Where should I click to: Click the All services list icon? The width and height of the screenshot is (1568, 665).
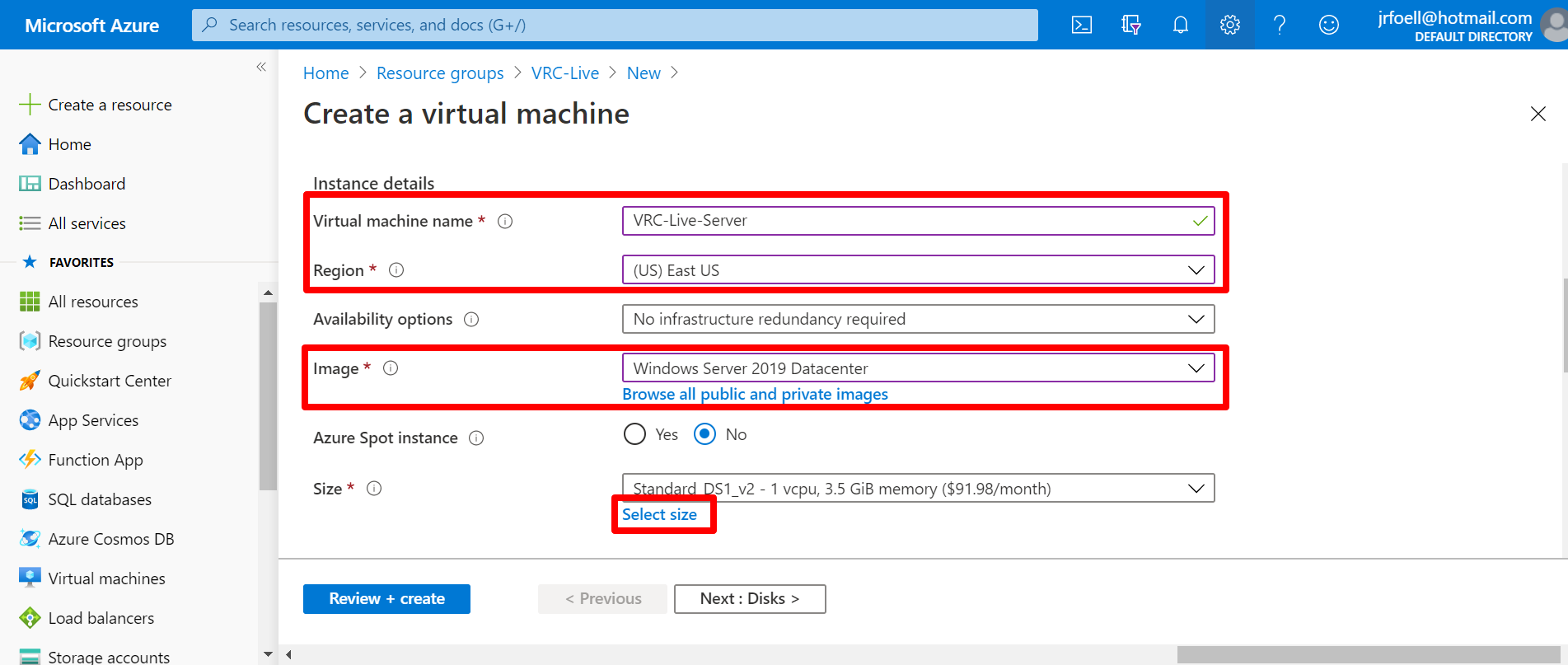pyautogui.click(x=30, y=223)
